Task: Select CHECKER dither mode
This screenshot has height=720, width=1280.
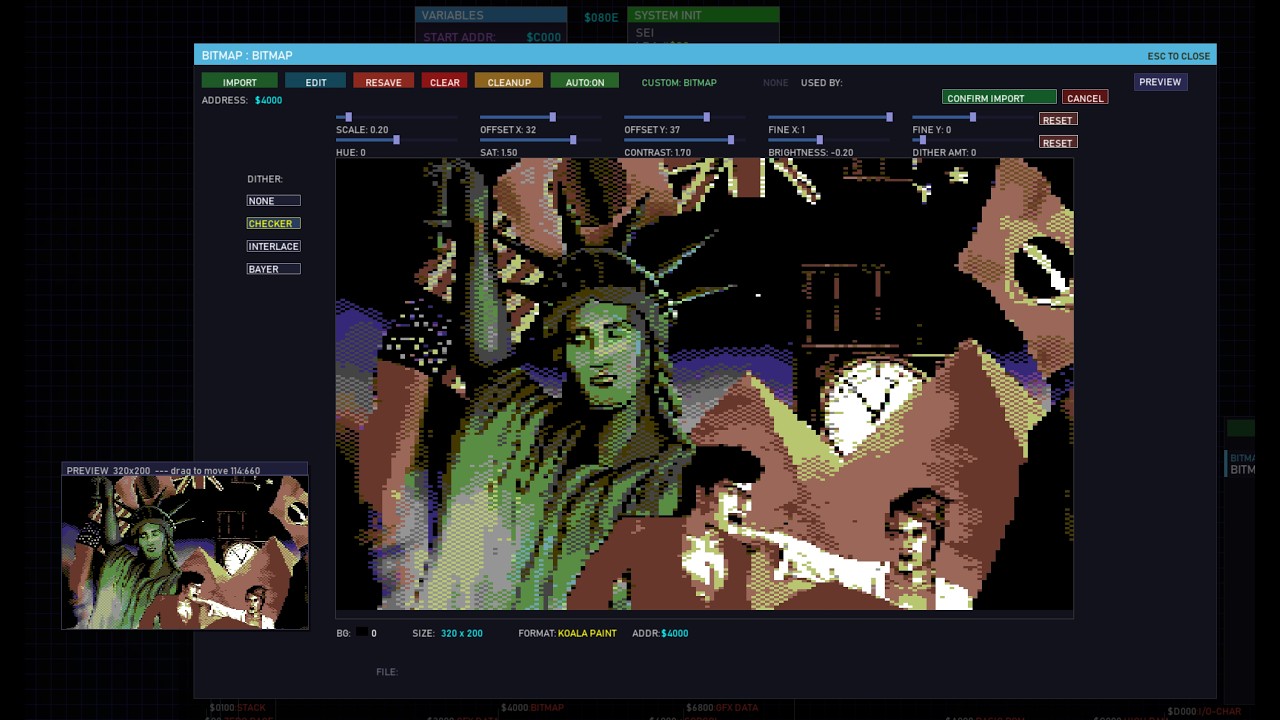Action: coord(273,224)
